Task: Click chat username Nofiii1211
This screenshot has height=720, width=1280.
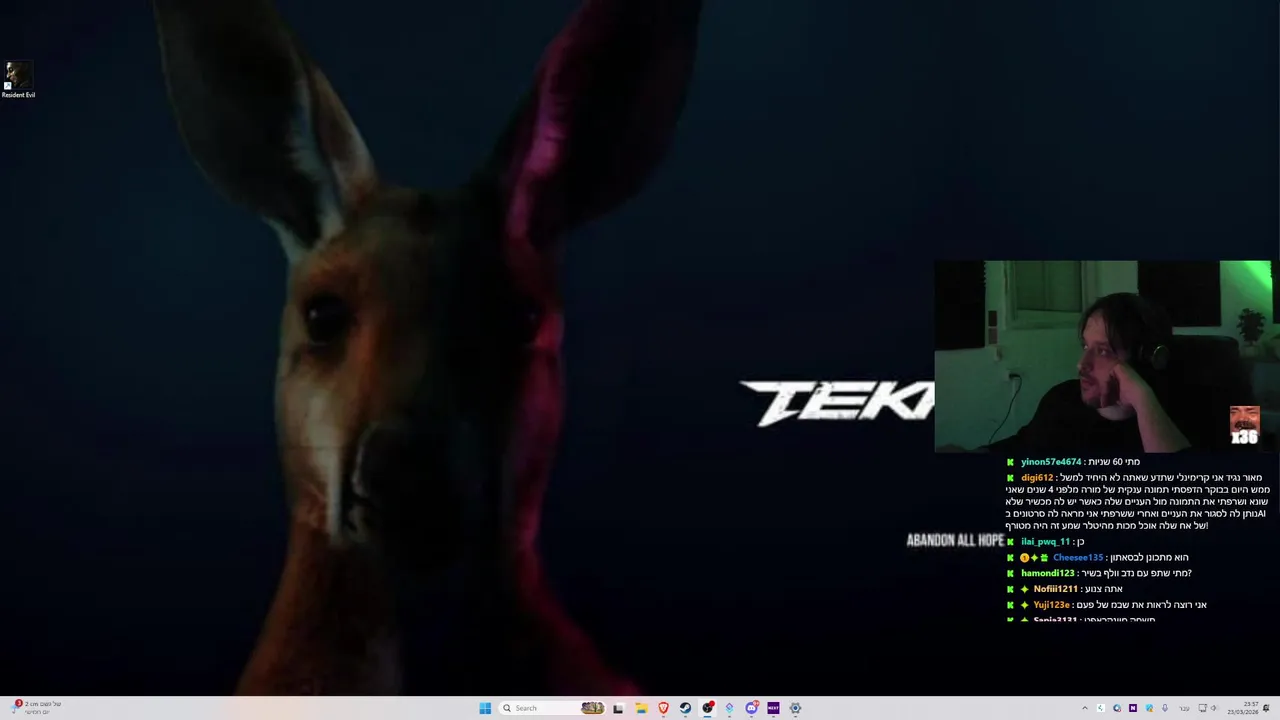Action: point(1056,589)
